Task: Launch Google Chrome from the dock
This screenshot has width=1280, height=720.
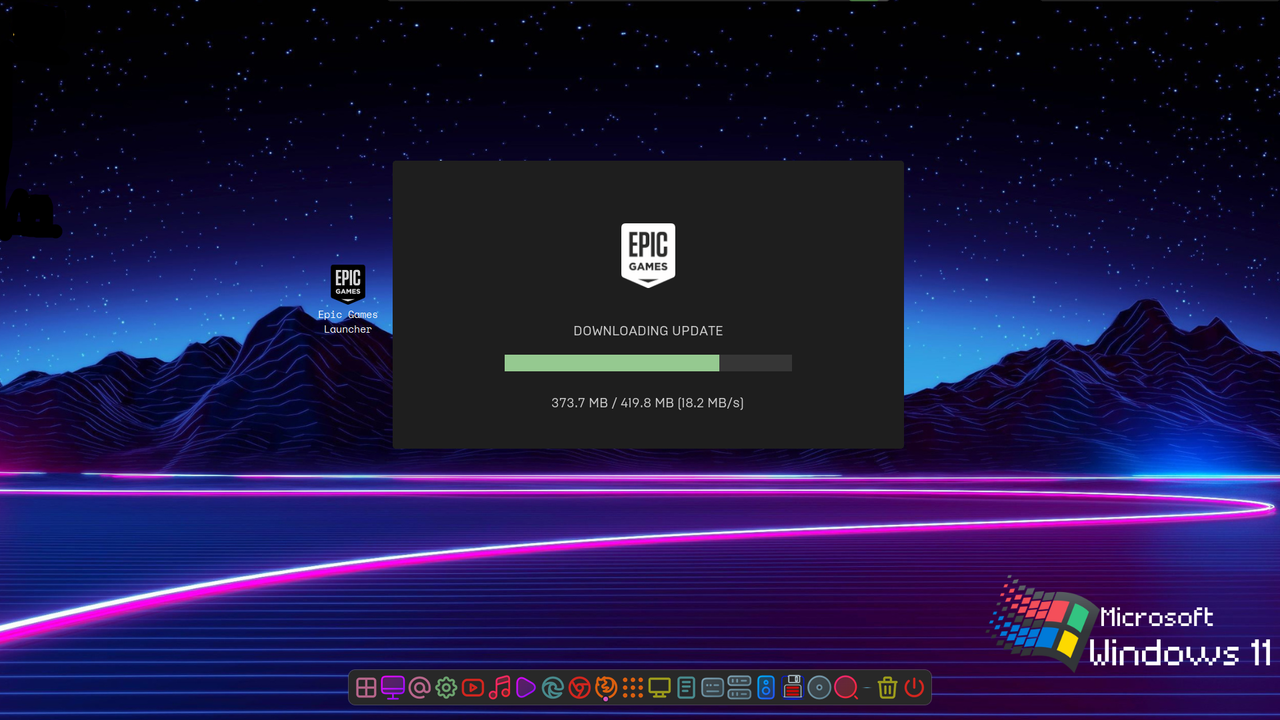Action: [579, 688]
